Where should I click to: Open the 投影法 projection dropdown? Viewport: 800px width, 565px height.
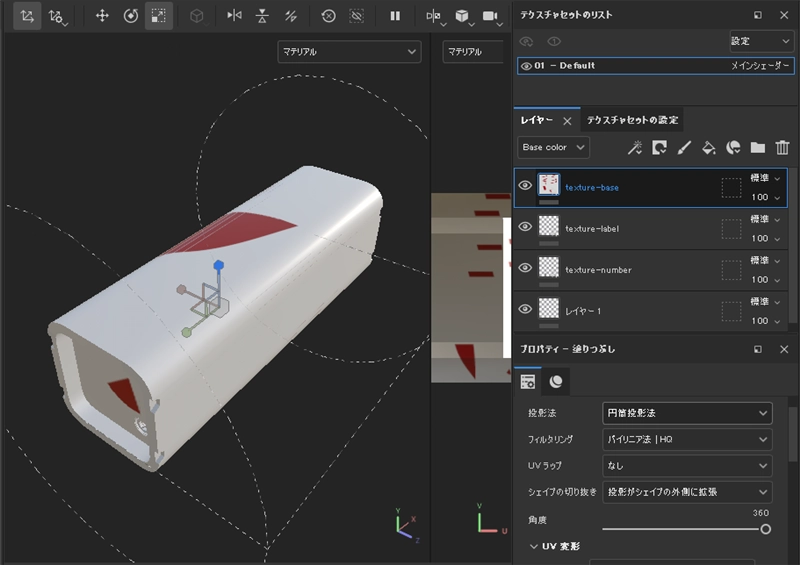pos(687,413)
